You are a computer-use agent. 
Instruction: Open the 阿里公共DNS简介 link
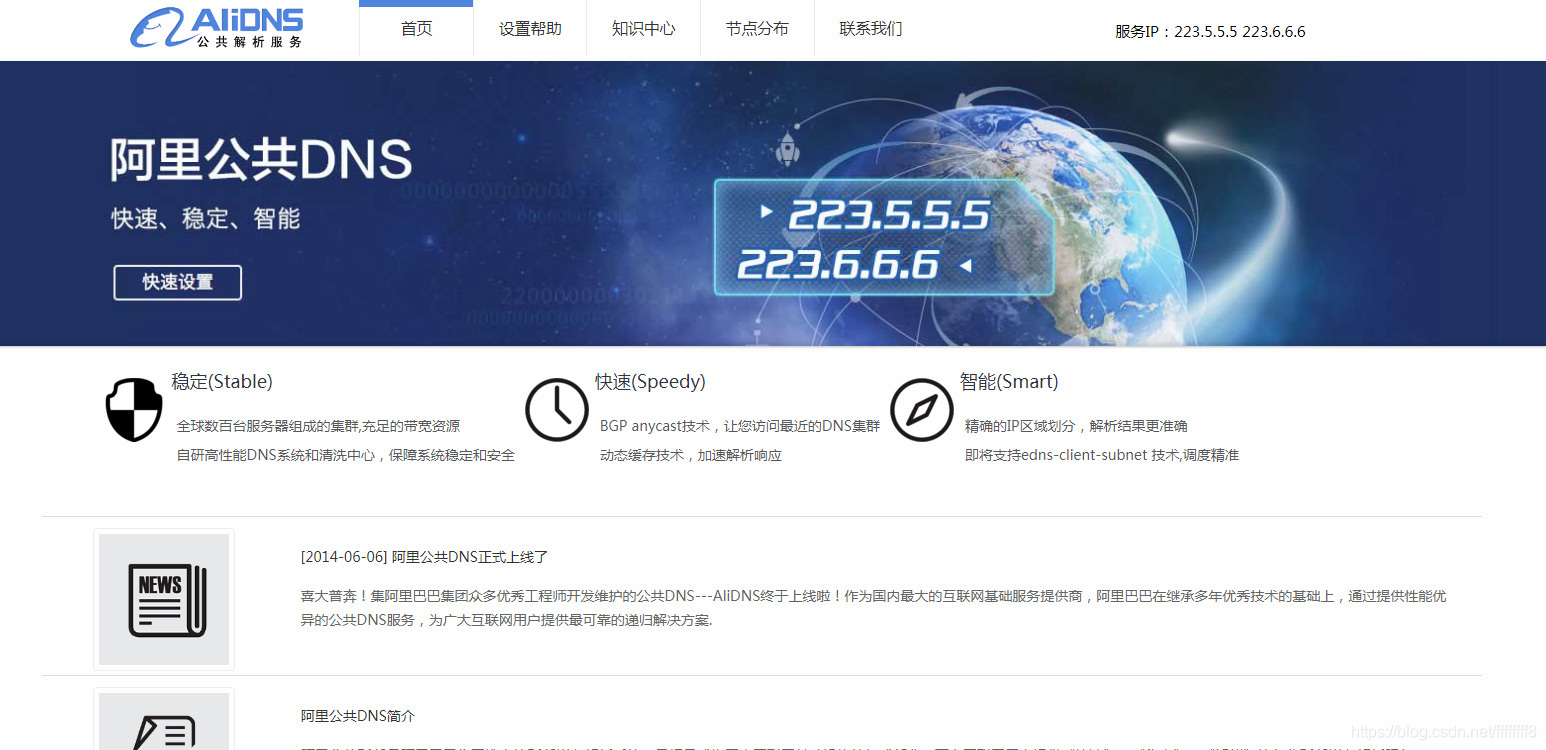[x=358, y=716]
